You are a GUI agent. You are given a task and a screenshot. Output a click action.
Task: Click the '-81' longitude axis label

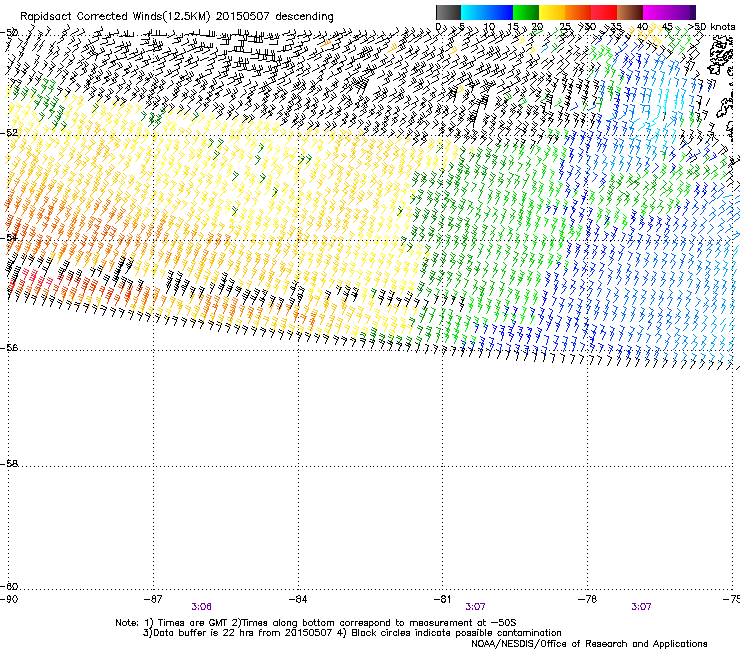443,599
